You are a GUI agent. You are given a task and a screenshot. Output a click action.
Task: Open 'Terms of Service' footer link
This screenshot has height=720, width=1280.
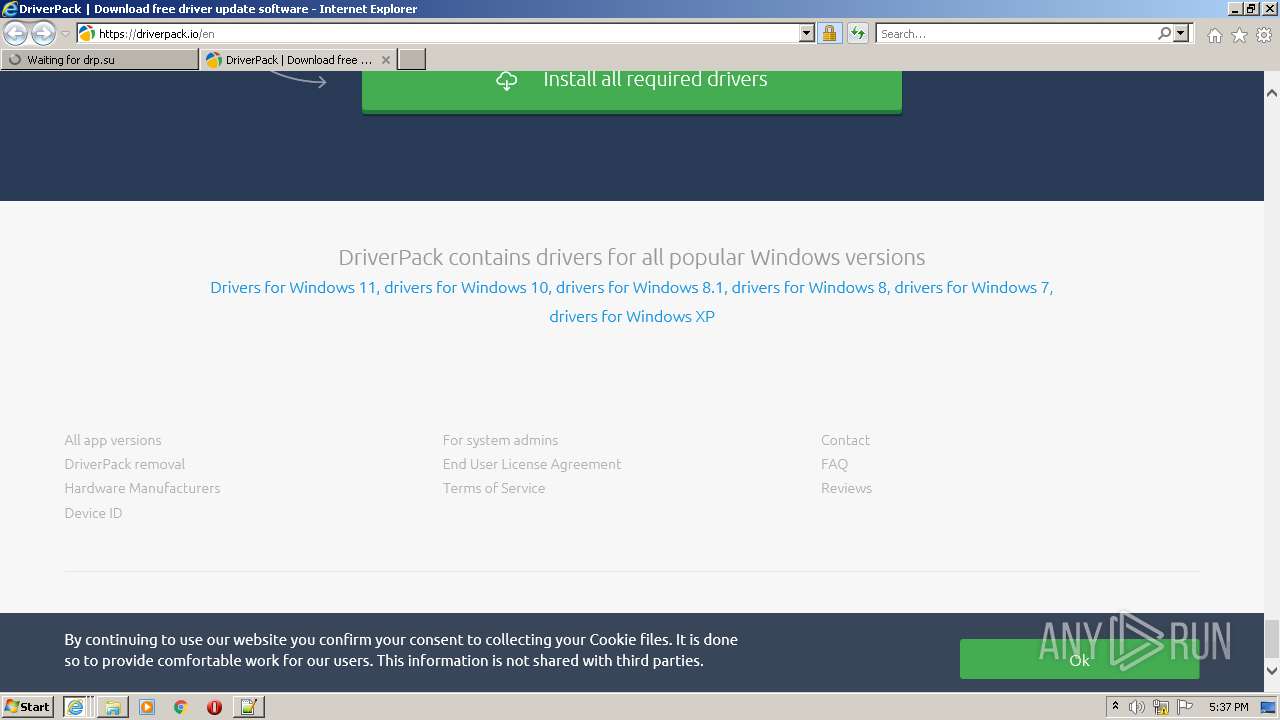[494, 488]
